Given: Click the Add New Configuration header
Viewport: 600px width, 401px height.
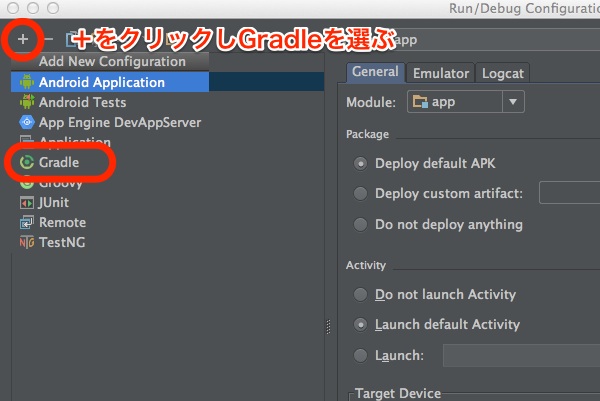Looking at the screenshot, I should click(112, 61).
